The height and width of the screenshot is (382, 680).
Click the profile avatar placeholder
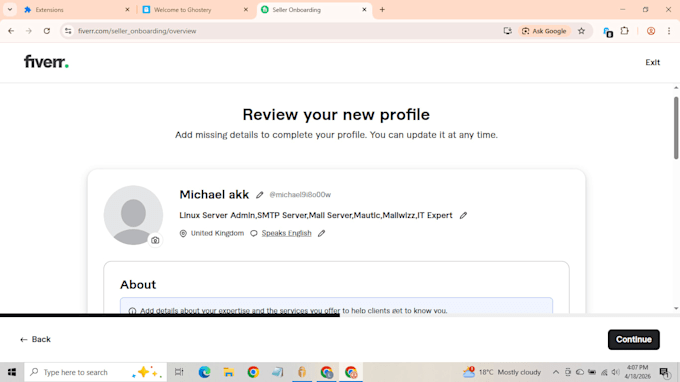(x=133, y=215)
